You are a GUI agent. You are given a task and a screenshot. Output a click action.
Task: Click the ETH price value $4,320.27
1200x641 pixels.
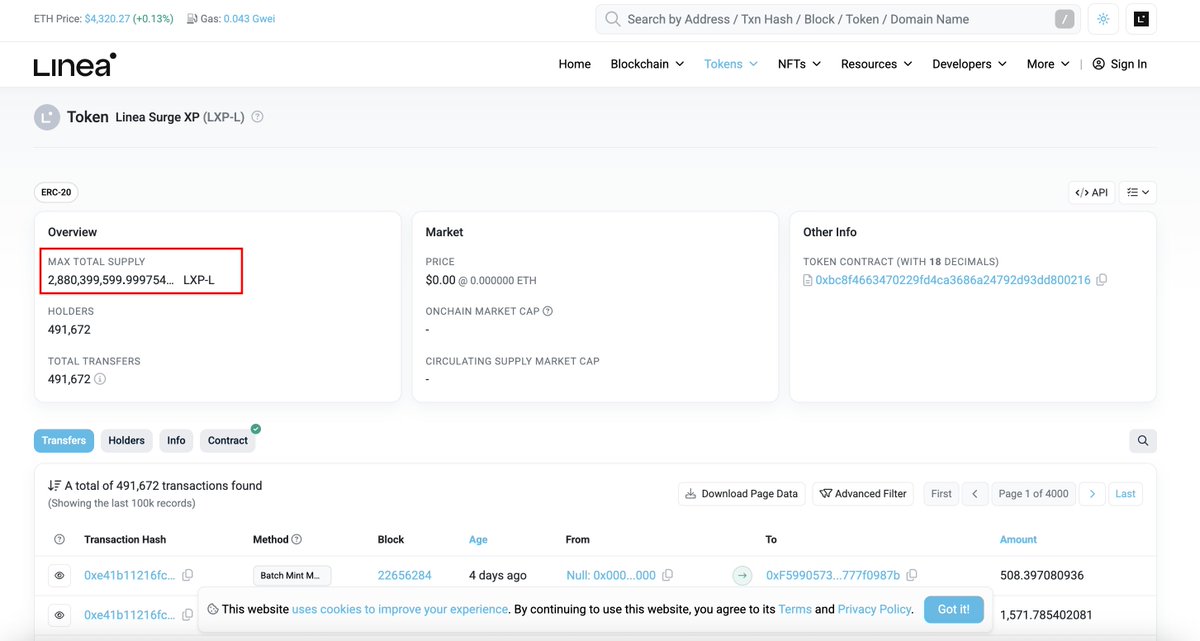point(107,19)
